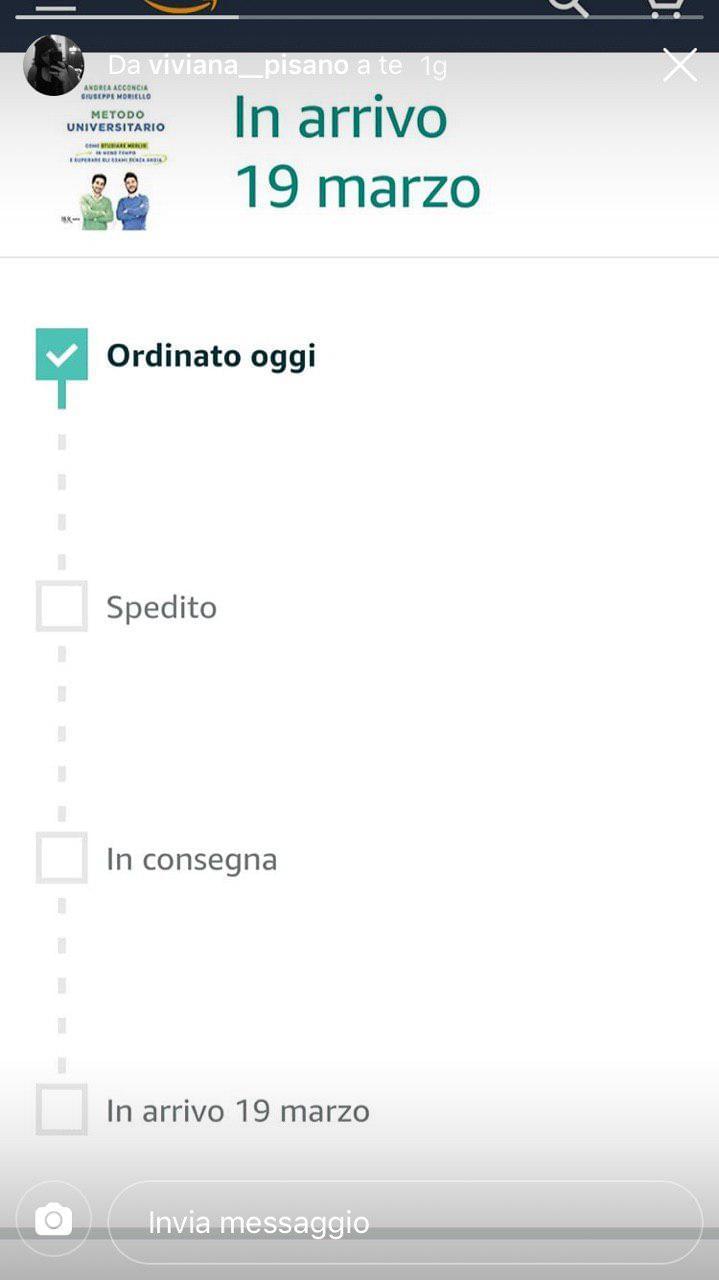Select the Ordinato oggi step label
Viewport: 719px width, 1280px height.
[x=211, y=356]
